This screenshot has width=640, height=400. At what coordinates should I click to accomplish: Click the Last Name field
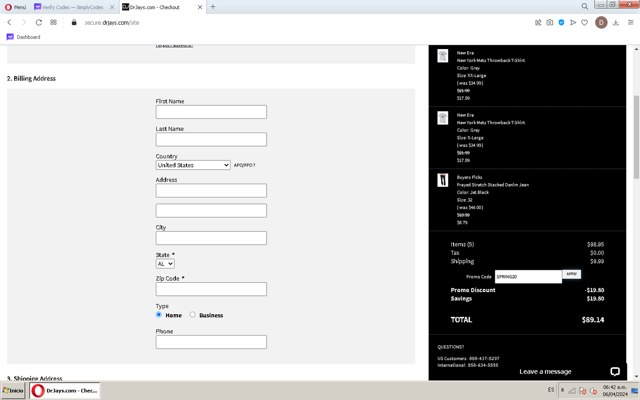point(211,139)
